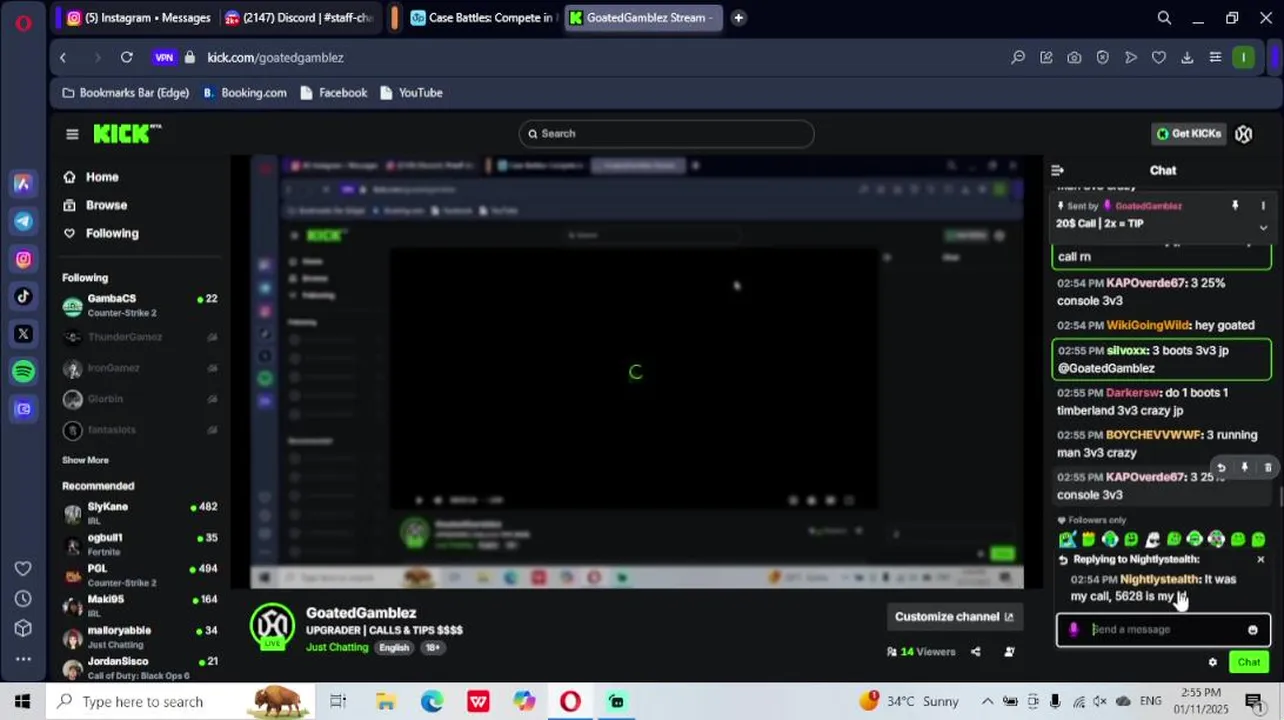
Task: Open the sidebar history clock icon
Action: (23, 598)
